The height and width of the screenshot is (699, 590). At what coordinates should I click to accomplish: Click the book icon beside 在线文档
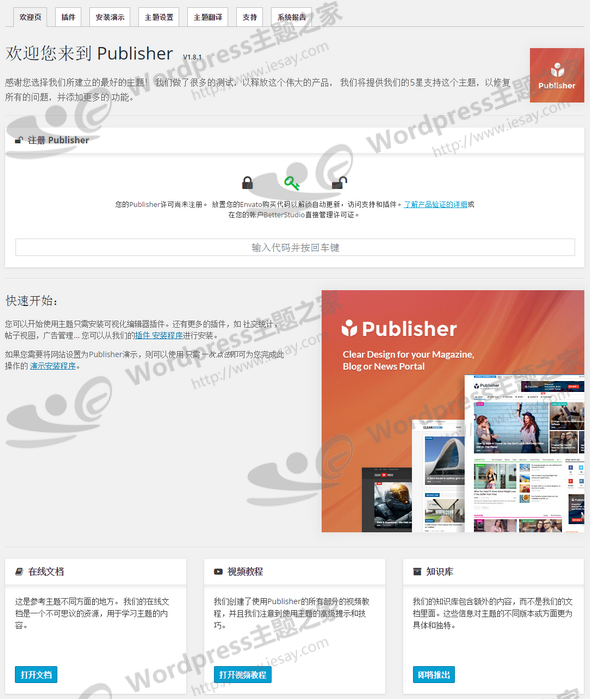pos(19,572)
